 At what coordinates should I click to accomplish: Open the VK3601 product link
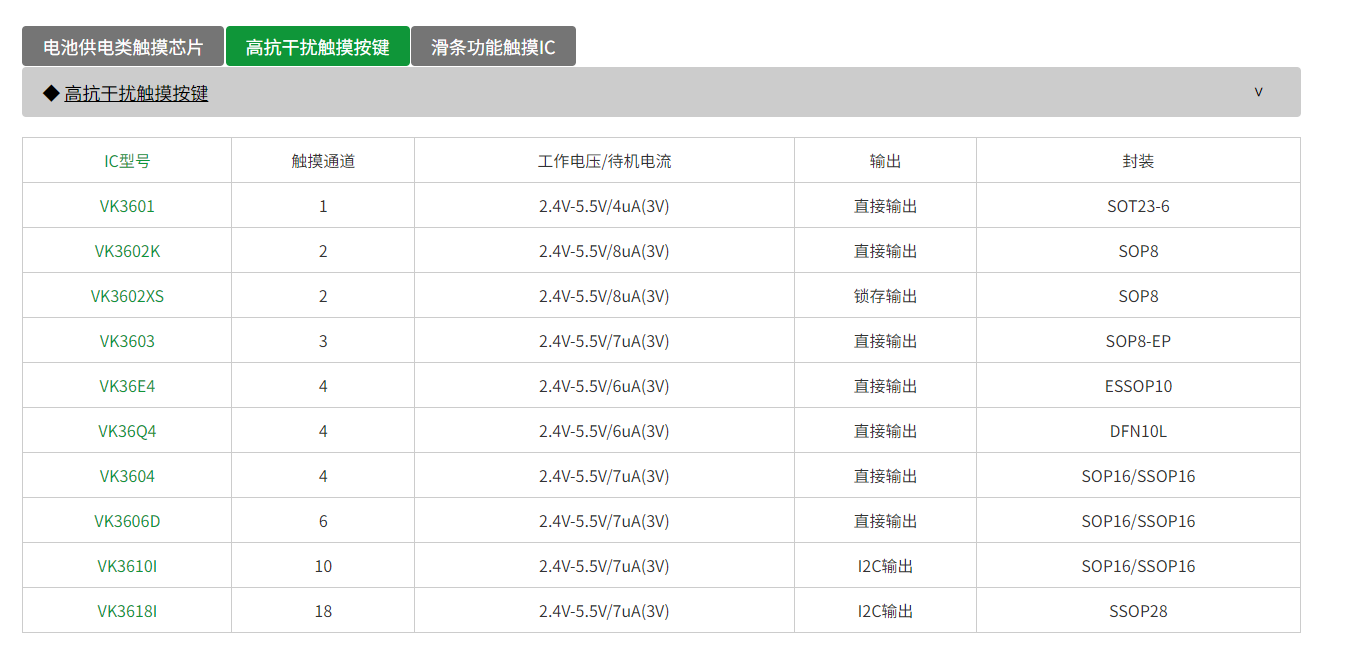tap(127, 206)
